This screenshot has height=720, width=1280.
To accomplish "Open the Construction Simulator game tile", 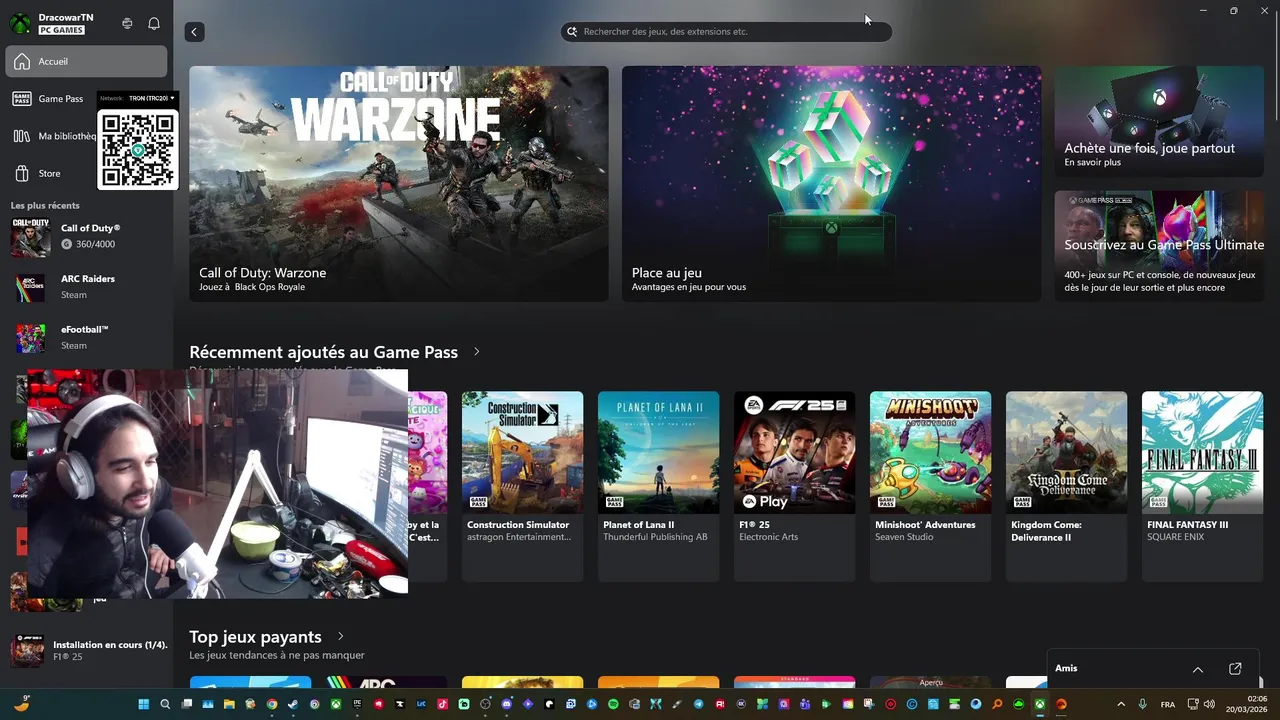I will 522,486.
